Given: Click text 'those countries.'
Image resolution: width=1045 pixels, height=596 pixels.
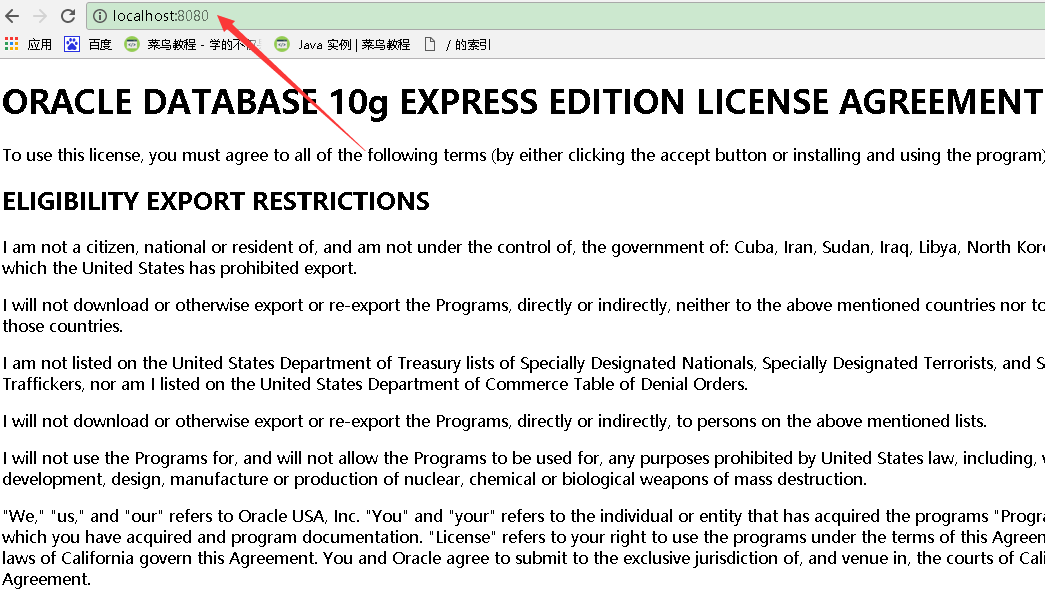Looking at the screenshot, I should click(63, 326).
